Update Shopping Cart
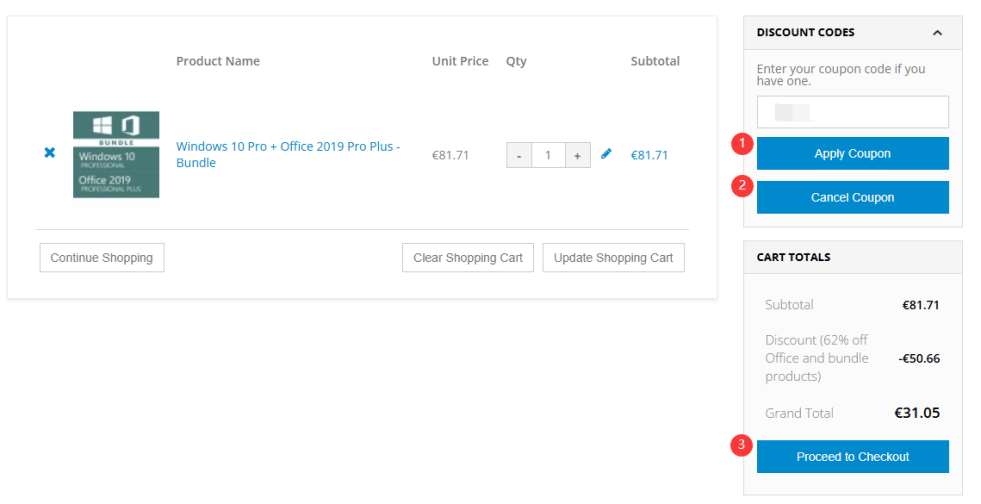The image size is (981, 504). point(613,258)
